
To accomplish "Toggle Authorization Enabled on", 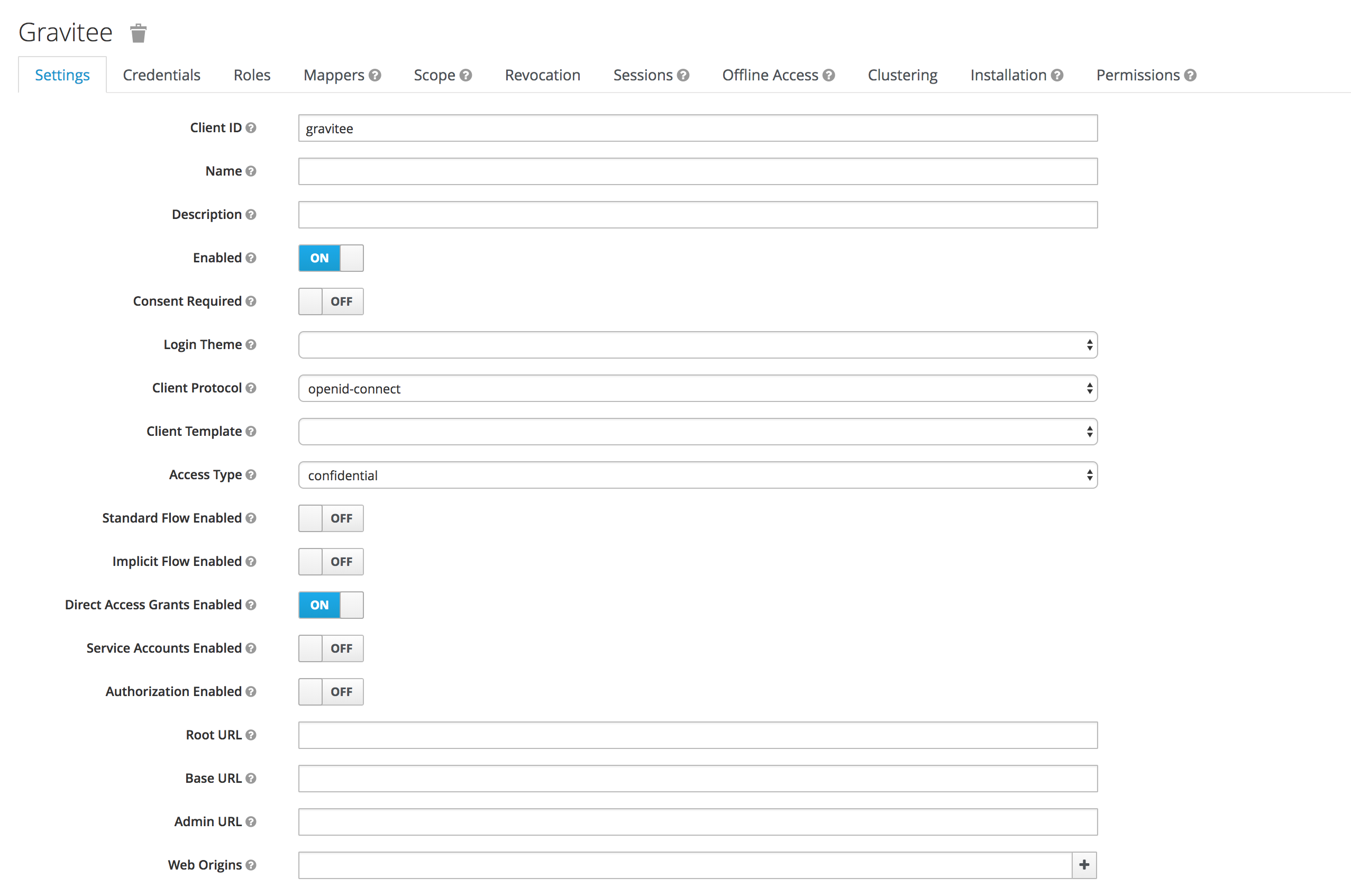I will click(331, 691).
